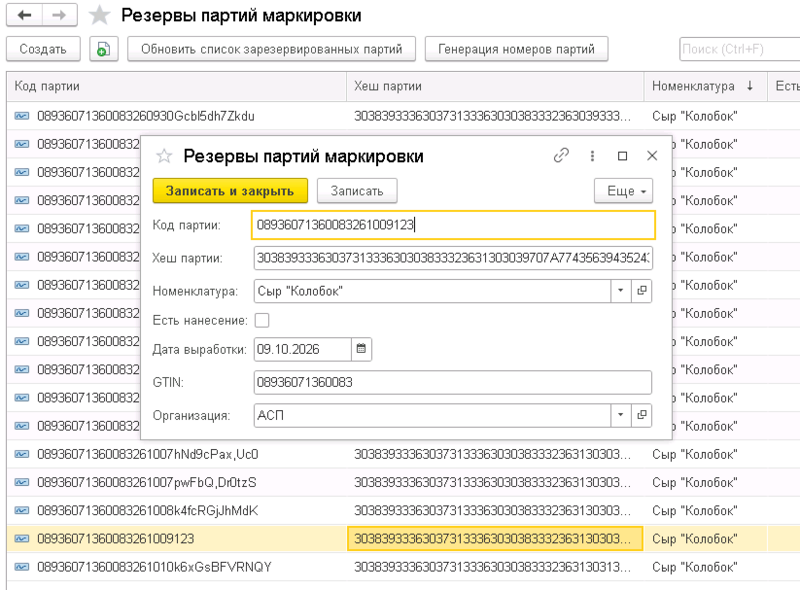Click row icon of 089360713600083260930Gcbl5dh7Zkdu
The width and height of the screenshot is (800, 590).
pyautogui.click(x=22, y=116)
